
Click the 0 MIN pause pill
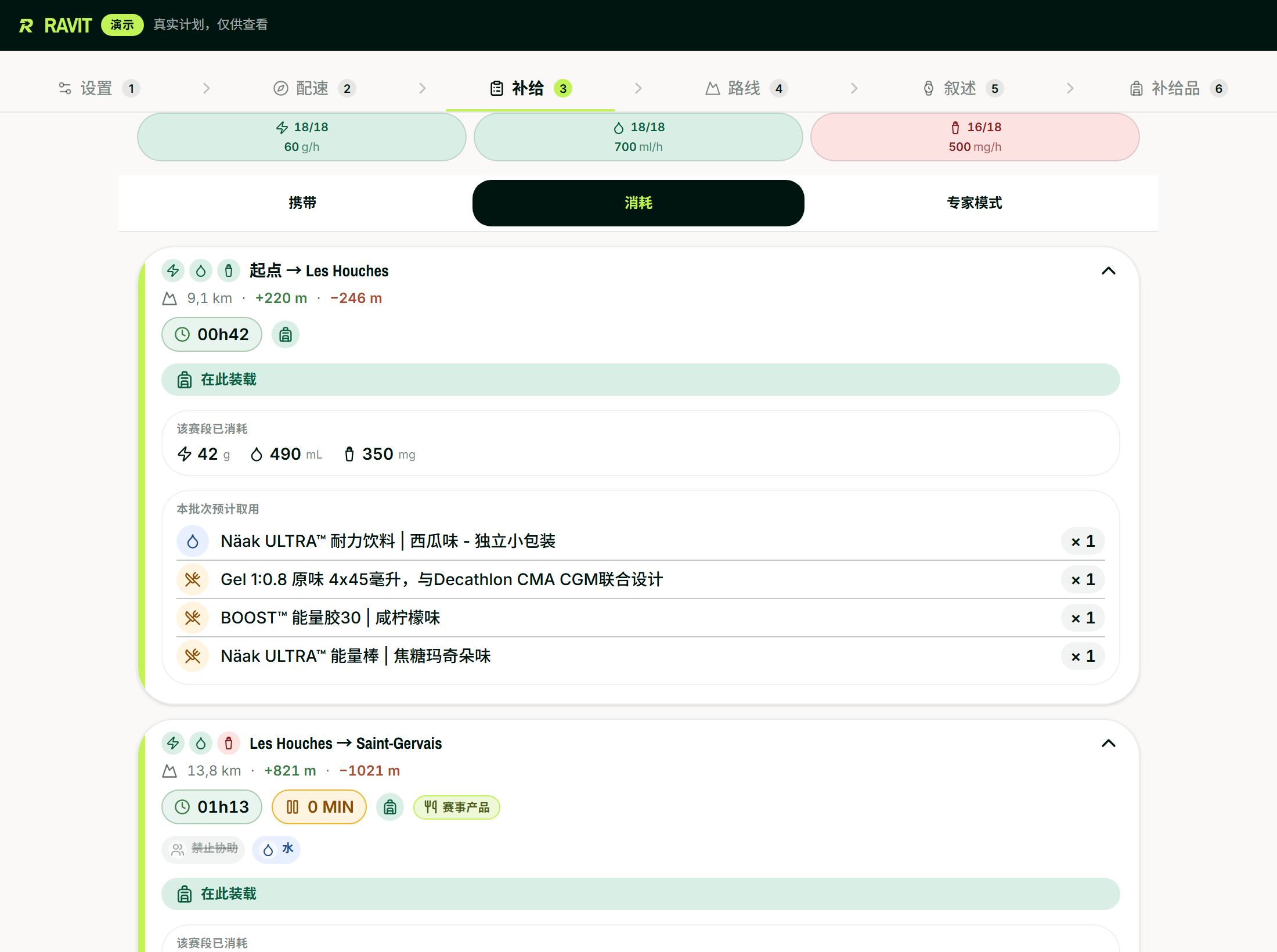pyautogui.click(x=319, y=807)
